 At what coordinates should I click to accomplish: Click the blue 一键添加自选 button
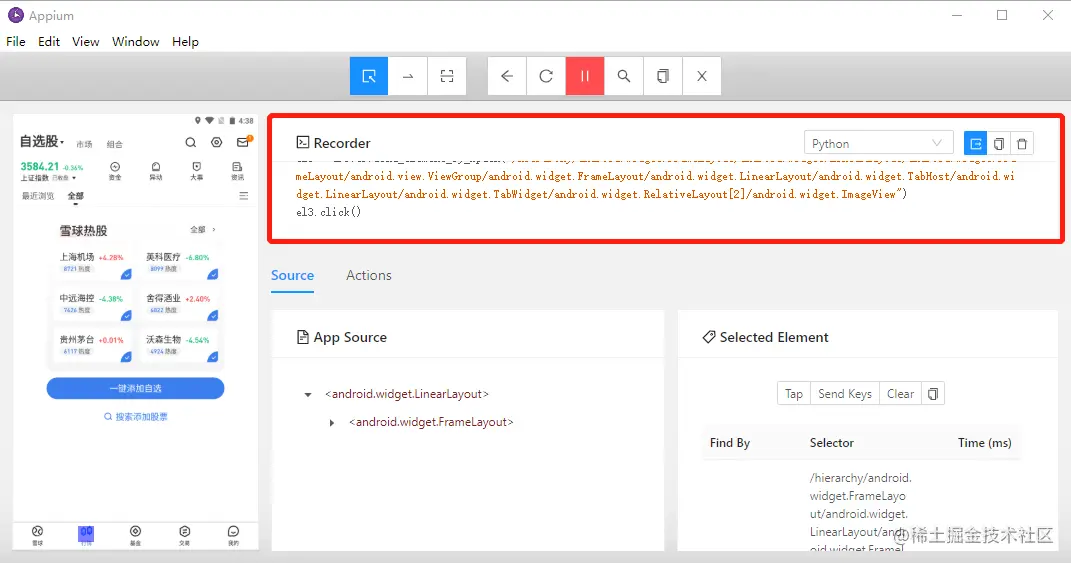click(135, 388)
